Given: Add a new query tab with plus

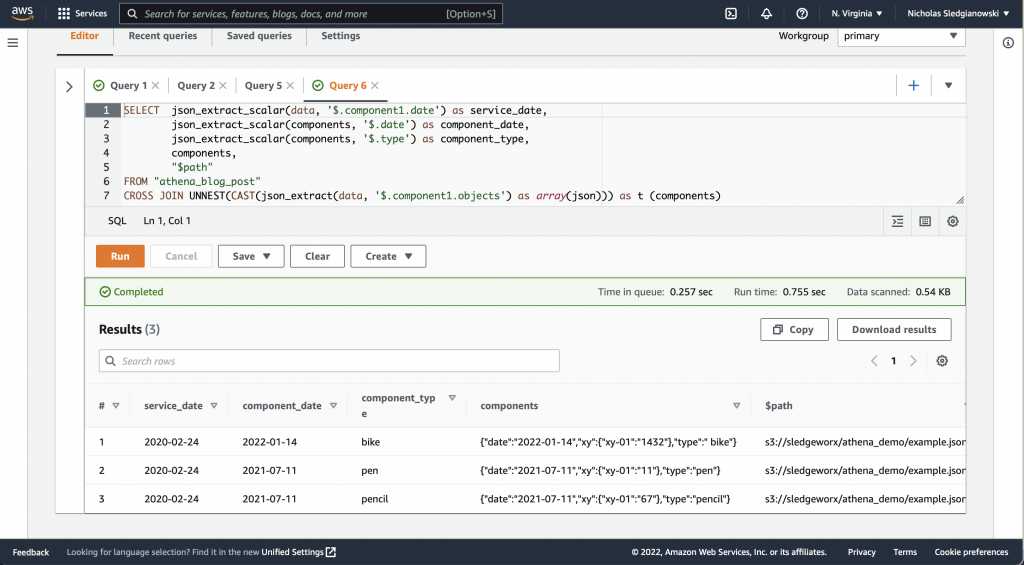Looking at the screenshot, I should coord(913,86).
